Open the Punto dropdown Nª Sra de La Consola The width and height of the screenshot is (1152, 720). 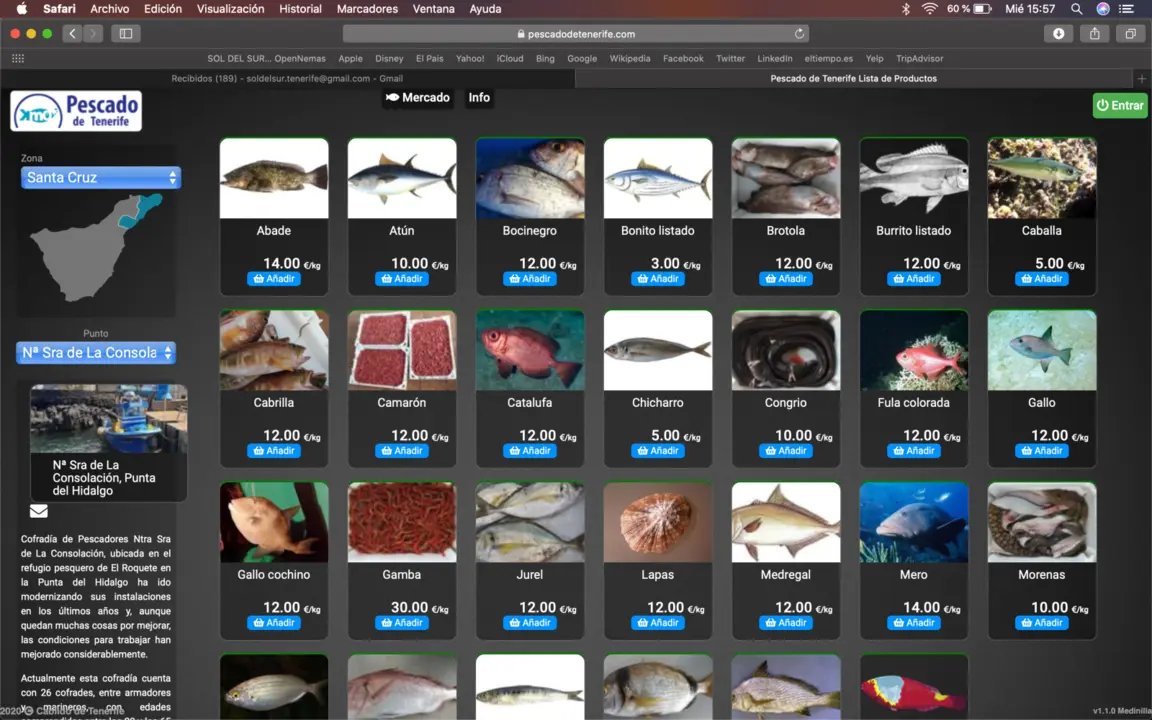96,353
